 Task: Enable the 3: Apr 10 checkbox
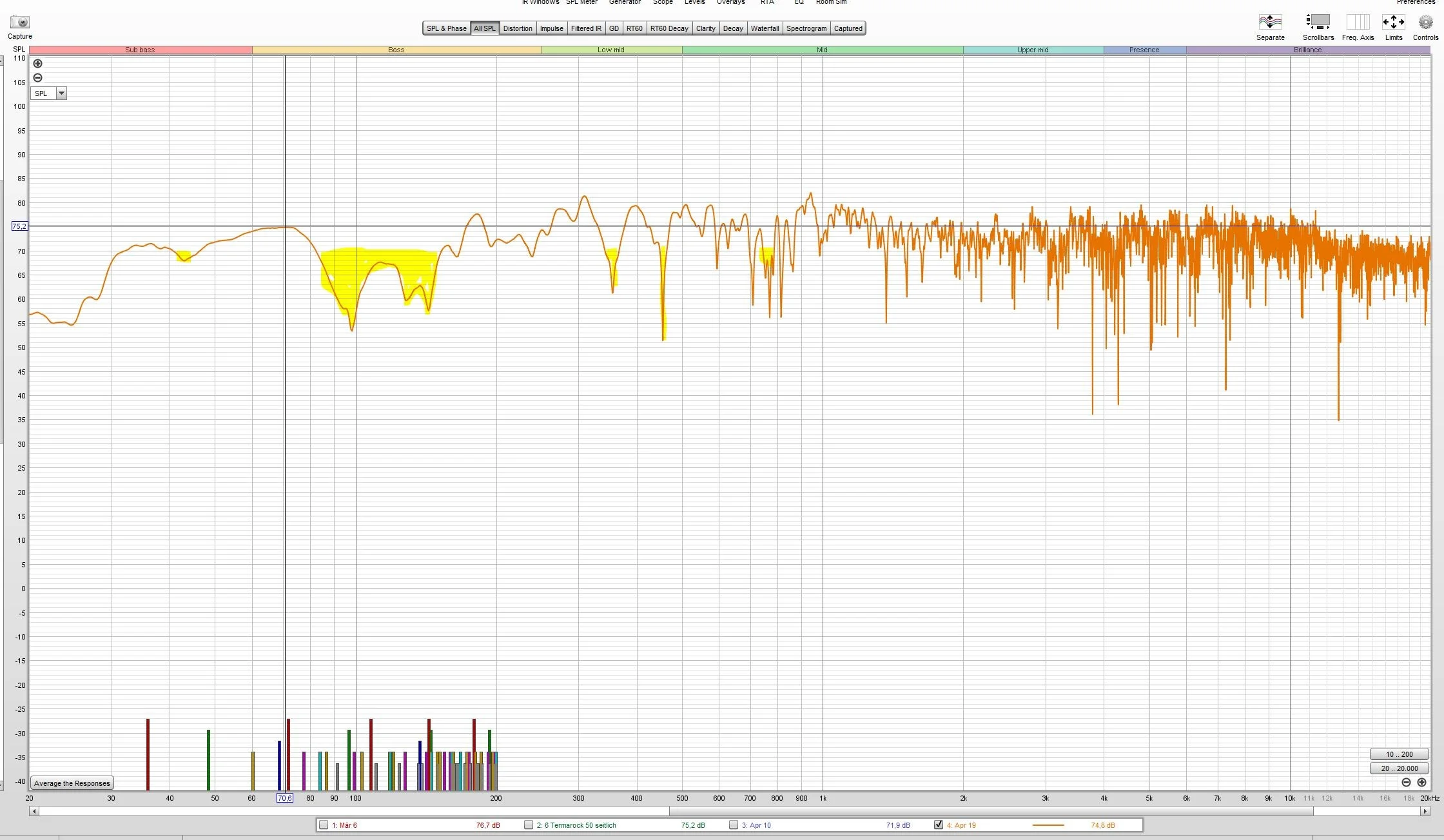(733, 825)
